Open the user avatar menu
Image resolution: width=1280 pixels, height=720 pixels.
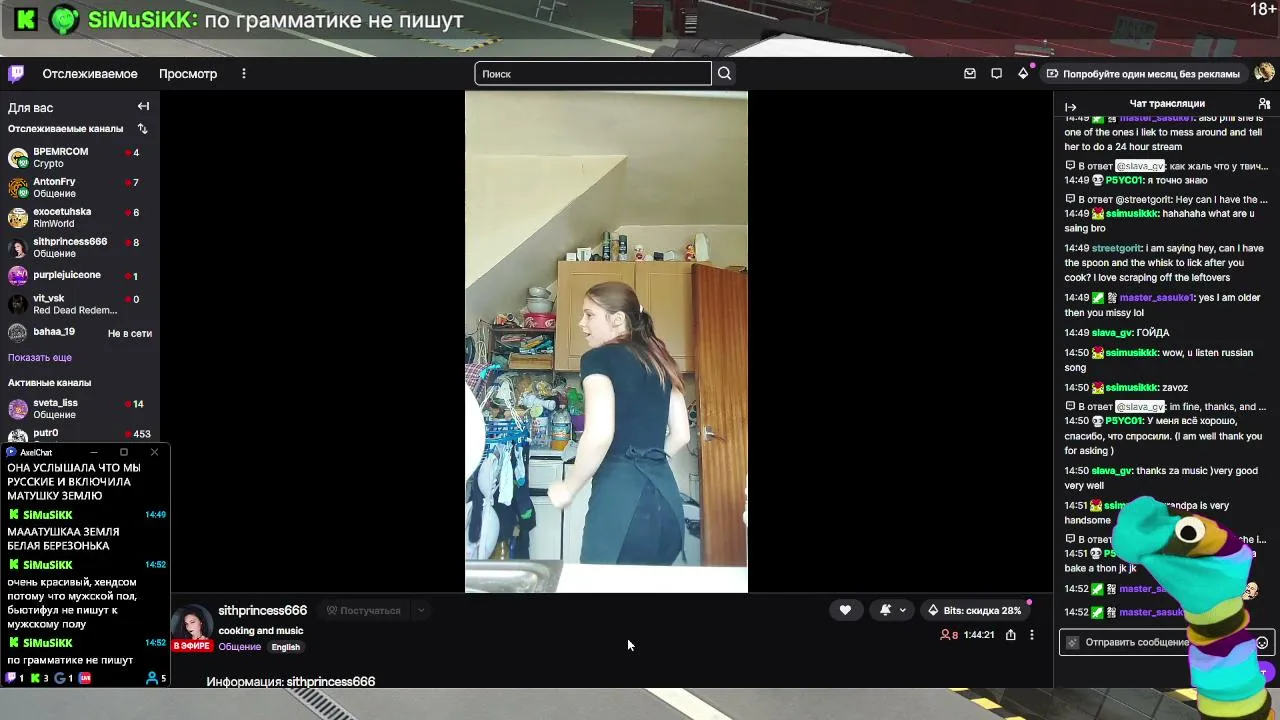pos(1264,73)
